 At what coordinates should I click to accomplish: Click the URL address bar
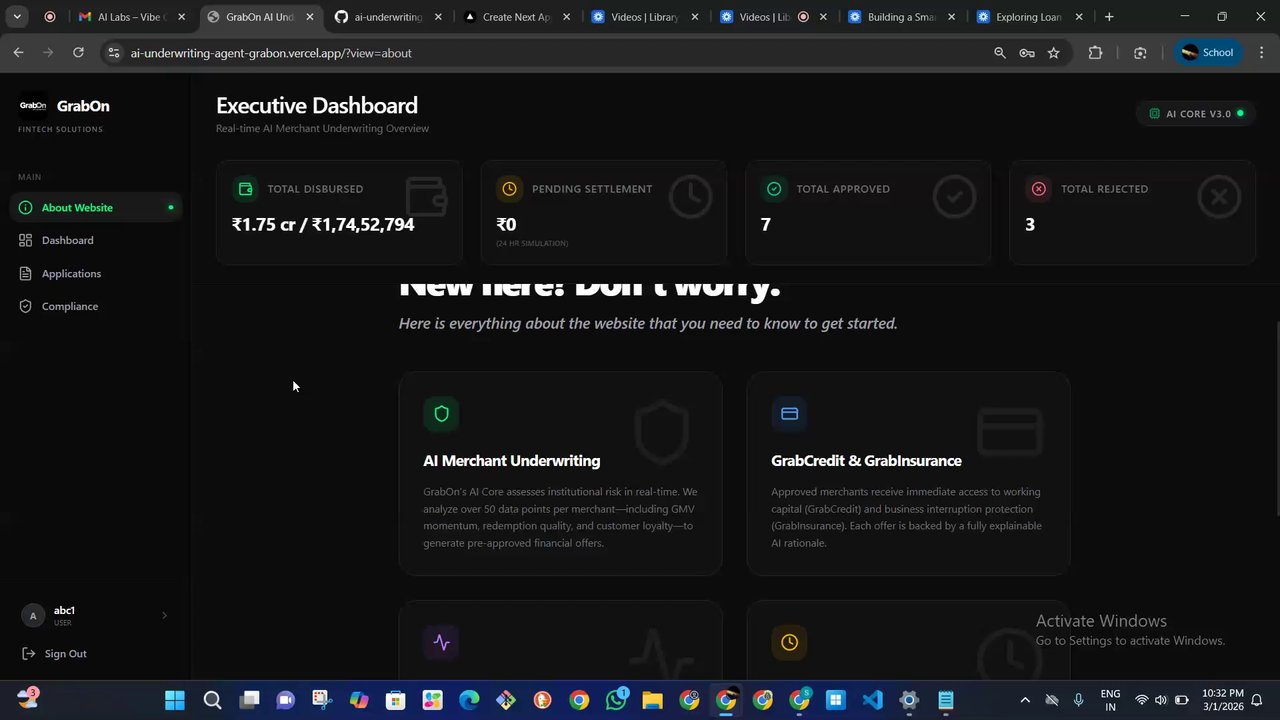point(540,53)
